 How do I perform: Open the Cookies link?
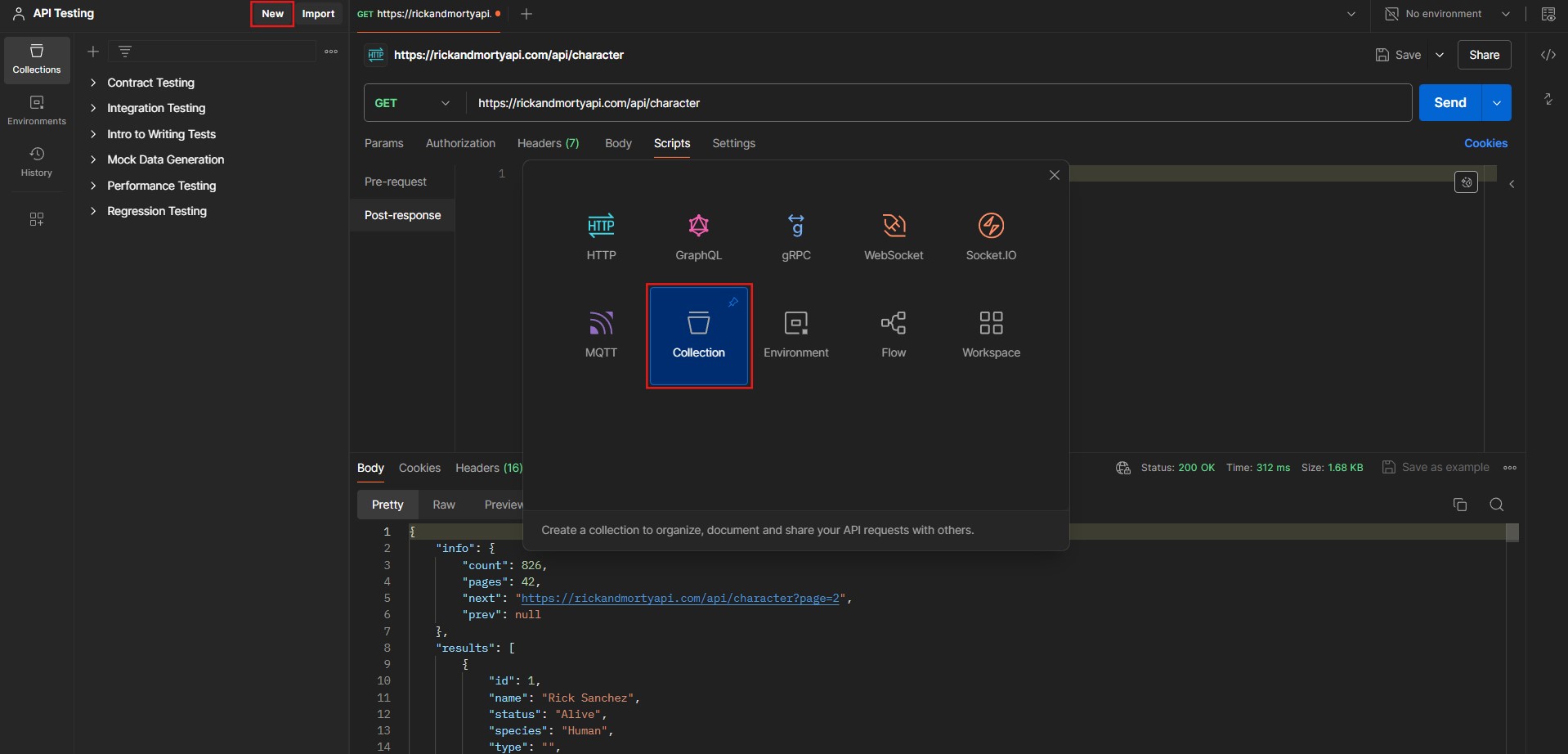(1485, 143)
